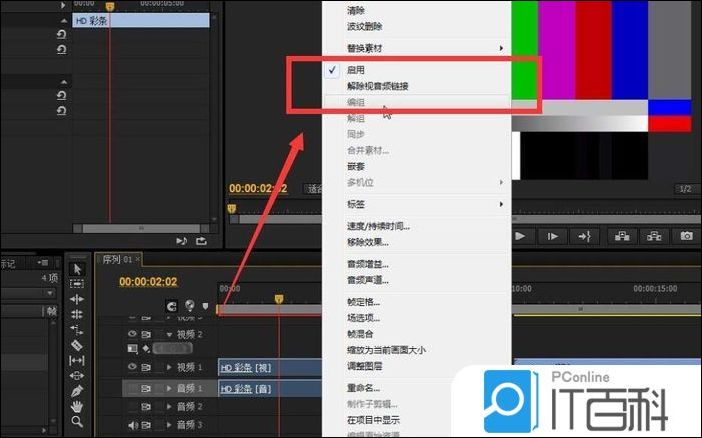Select the Rate Stretch tool
The width and height of the screenshot is (702, 438).
tap(77, 330)
